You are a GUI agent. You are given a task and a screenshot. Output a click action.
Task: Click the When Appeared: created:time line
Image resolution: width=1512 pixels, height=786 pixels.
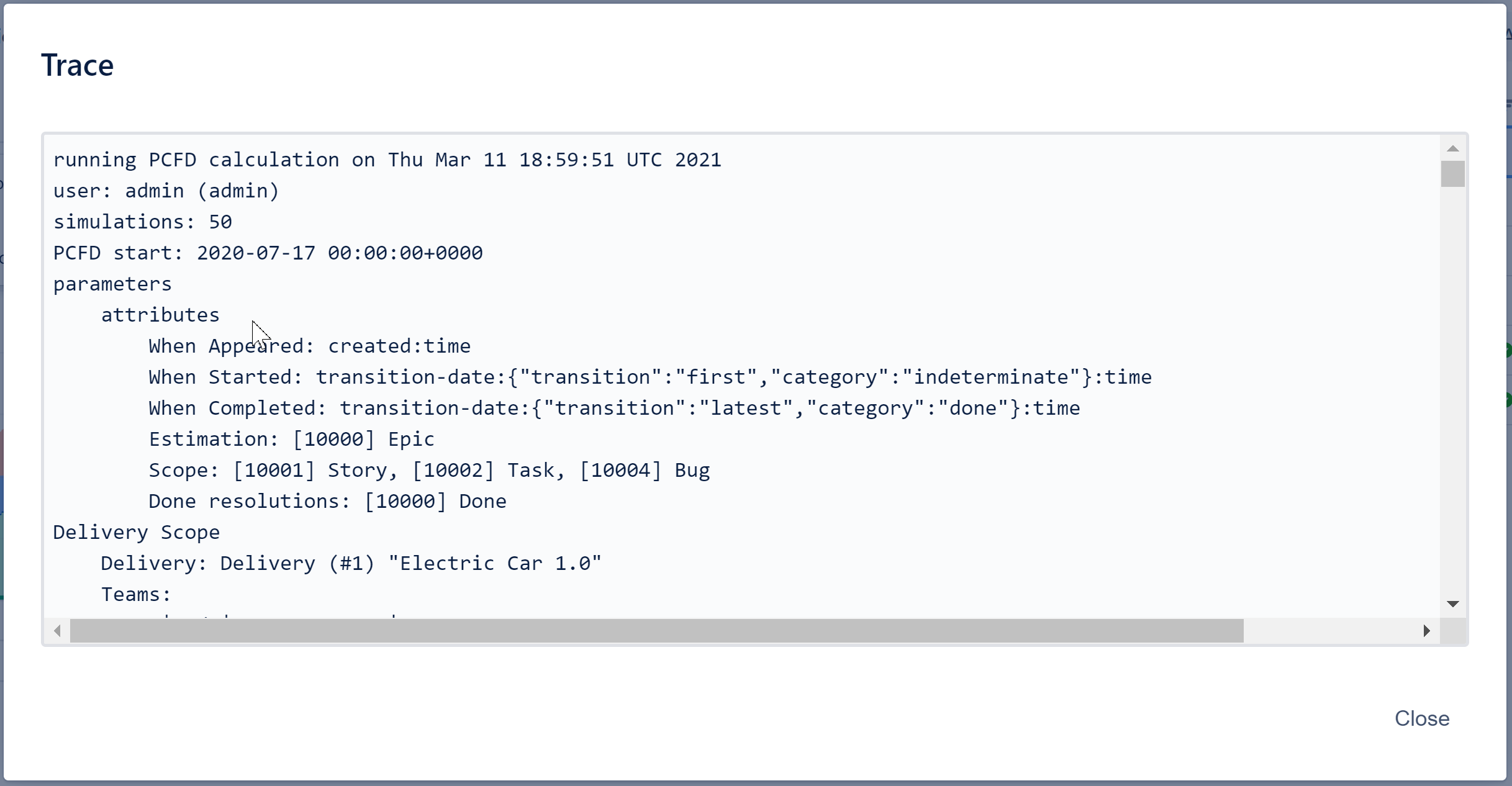(x=309, y=346)
